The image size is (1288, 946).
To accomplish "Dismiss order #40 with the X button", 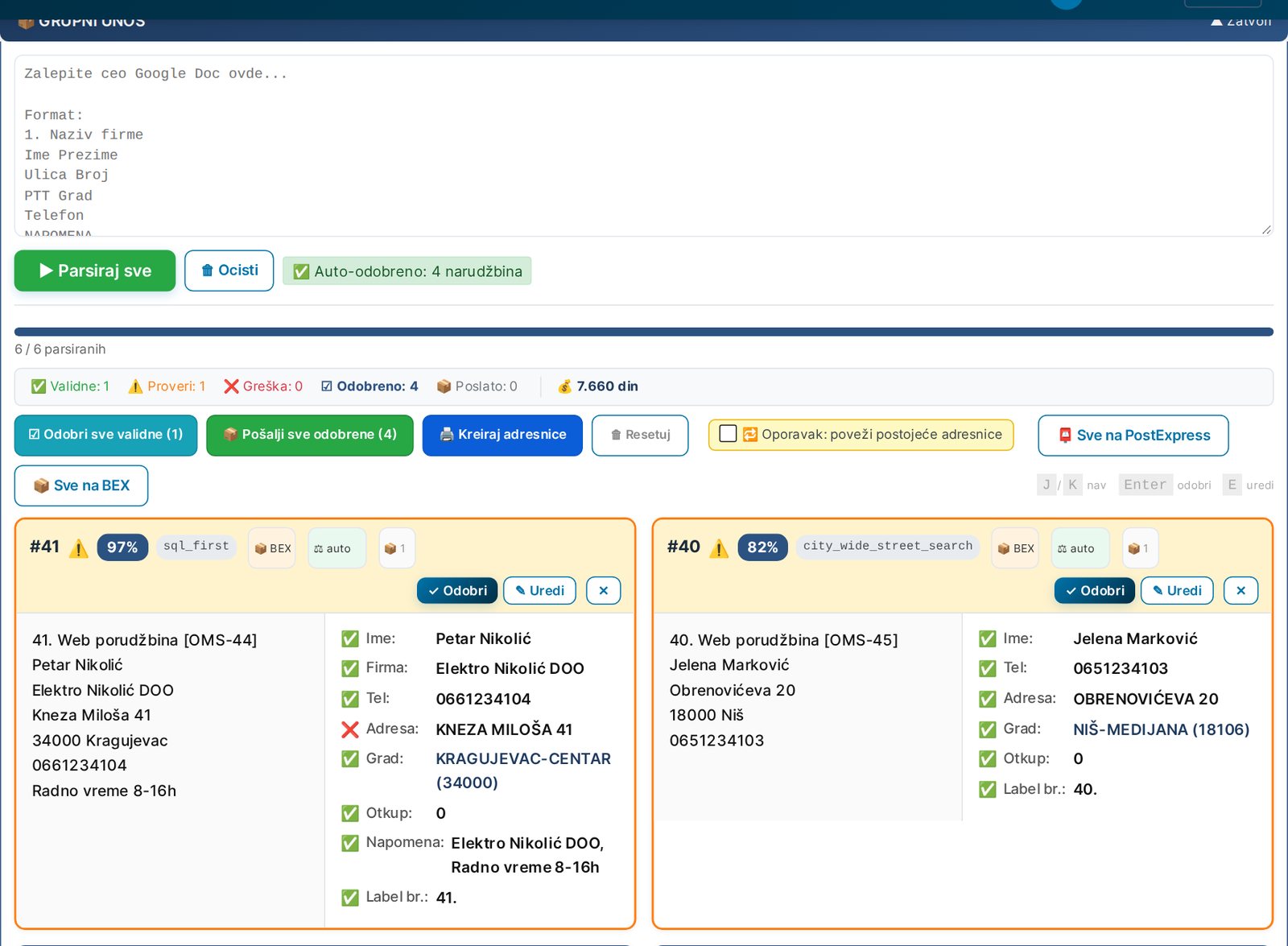I will coord(1241,590).
